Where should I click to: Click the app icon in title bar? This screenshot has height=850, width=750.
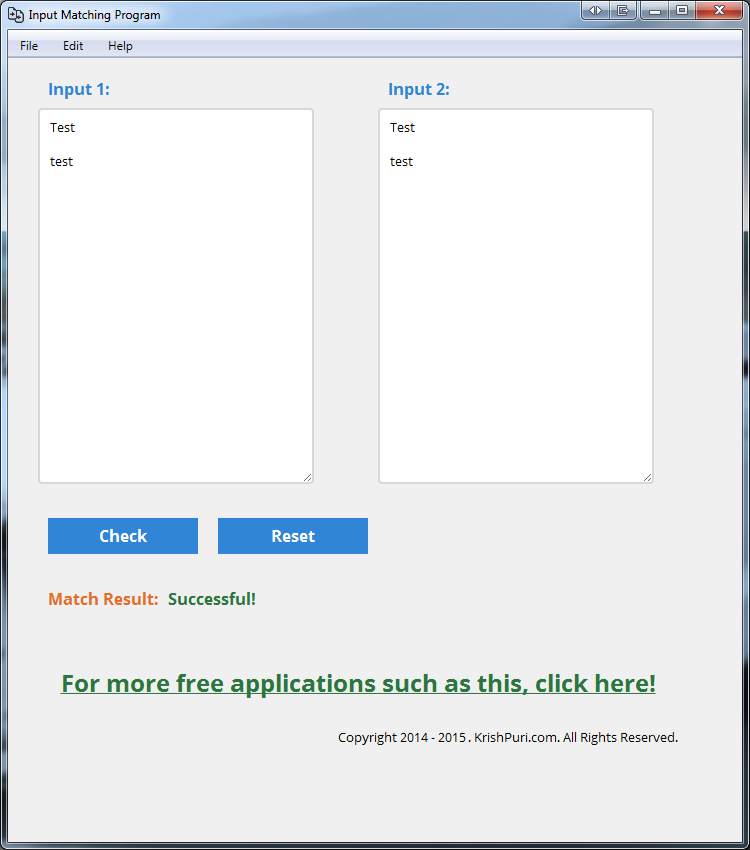click(16, 15)
